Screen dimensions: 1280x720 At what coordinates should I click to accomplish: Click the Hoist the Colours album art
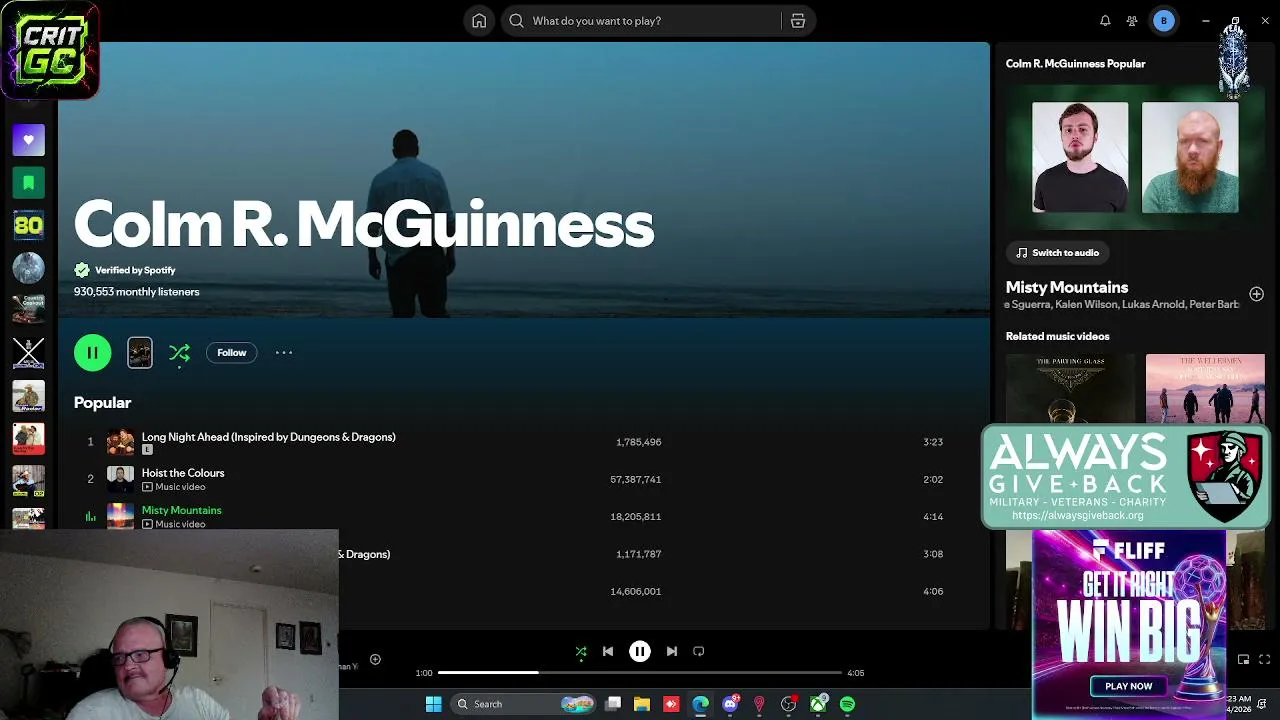point(120,479)
